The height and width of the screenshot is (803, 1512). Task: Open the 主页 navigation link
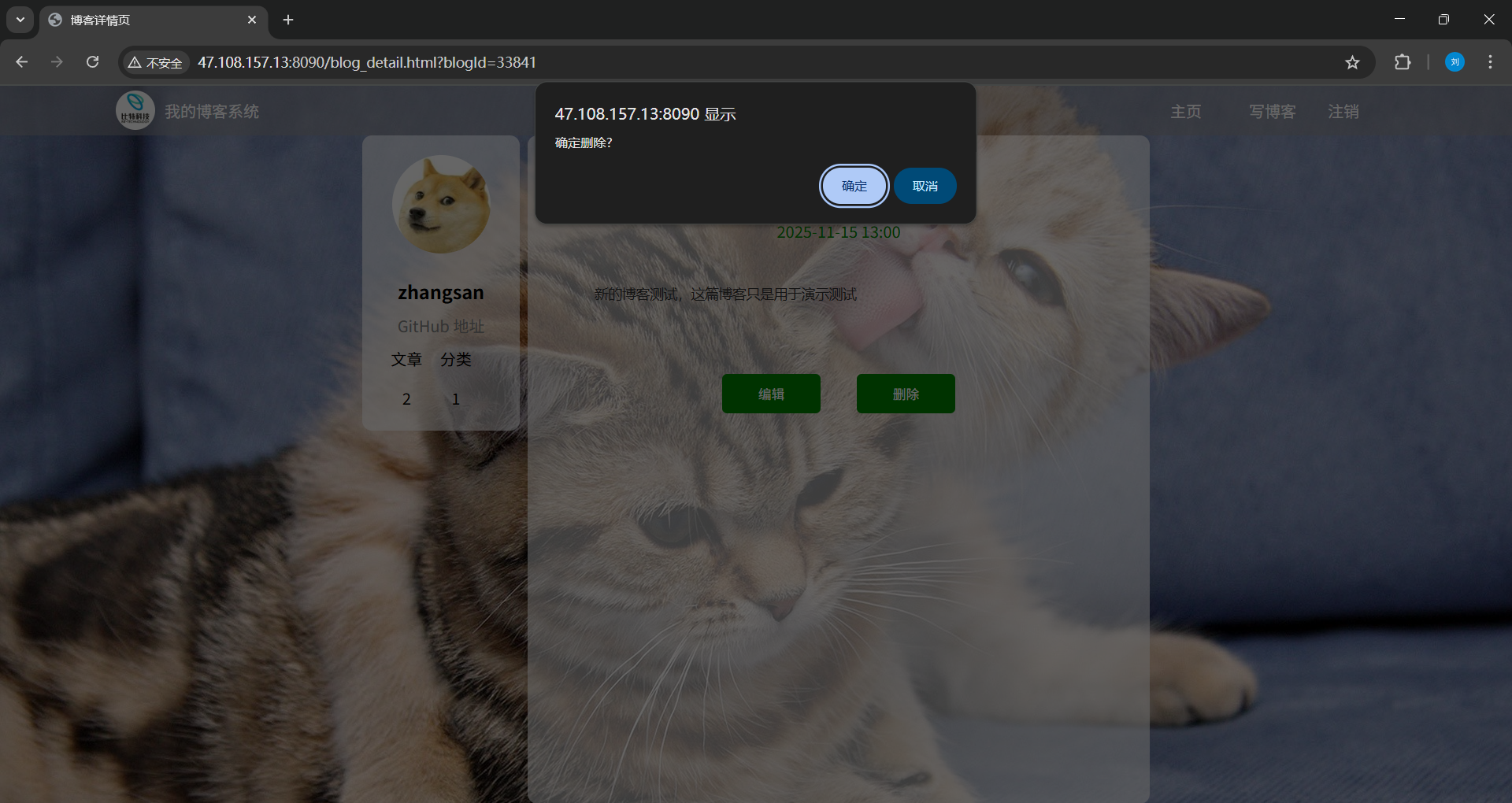(x=1186, y=112)
